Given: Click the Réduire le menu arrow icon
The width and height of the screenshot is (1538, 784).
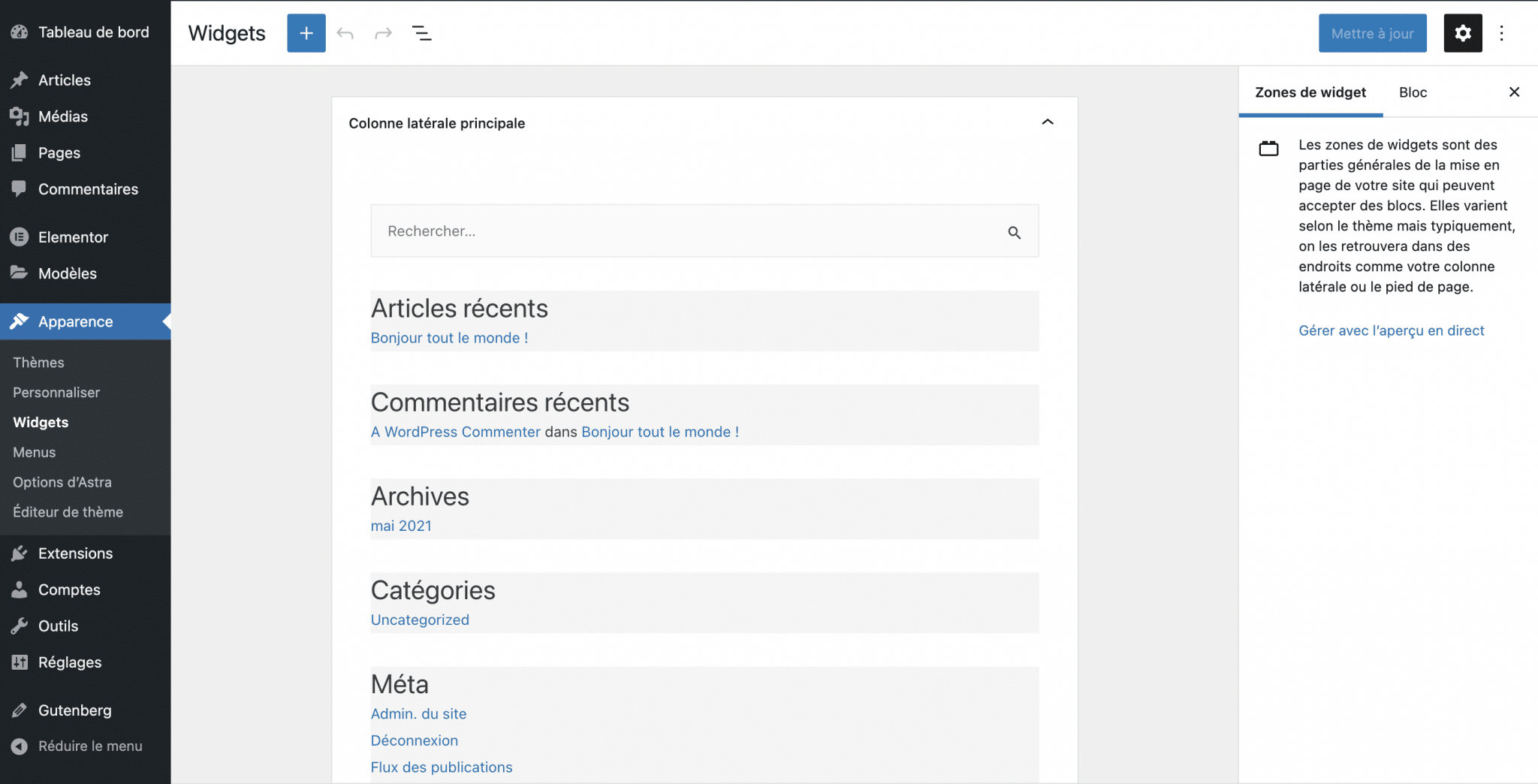Looking at the screenshot, I should click(19, 746).
